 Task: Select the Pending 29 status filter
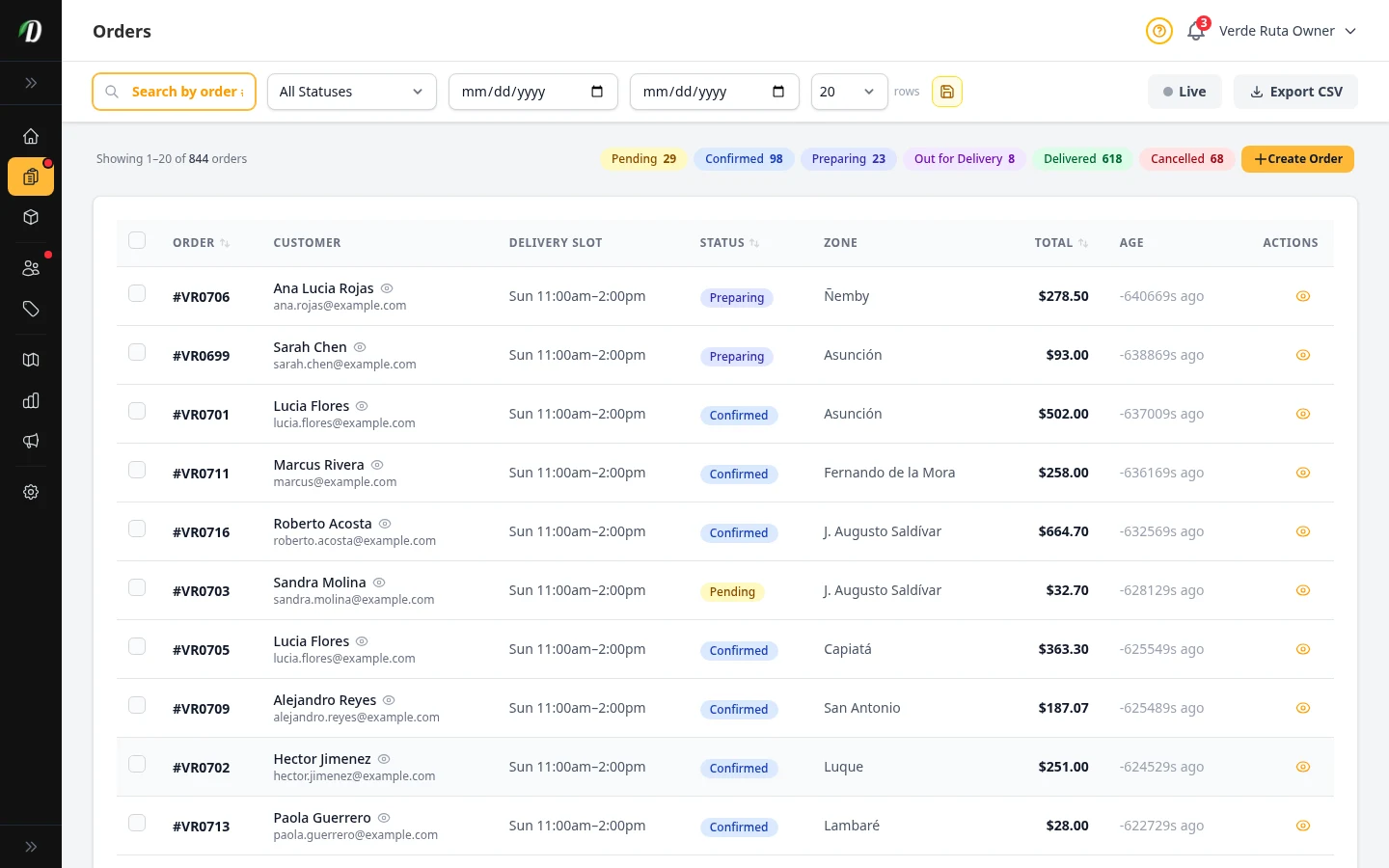(x=643, y=158)
